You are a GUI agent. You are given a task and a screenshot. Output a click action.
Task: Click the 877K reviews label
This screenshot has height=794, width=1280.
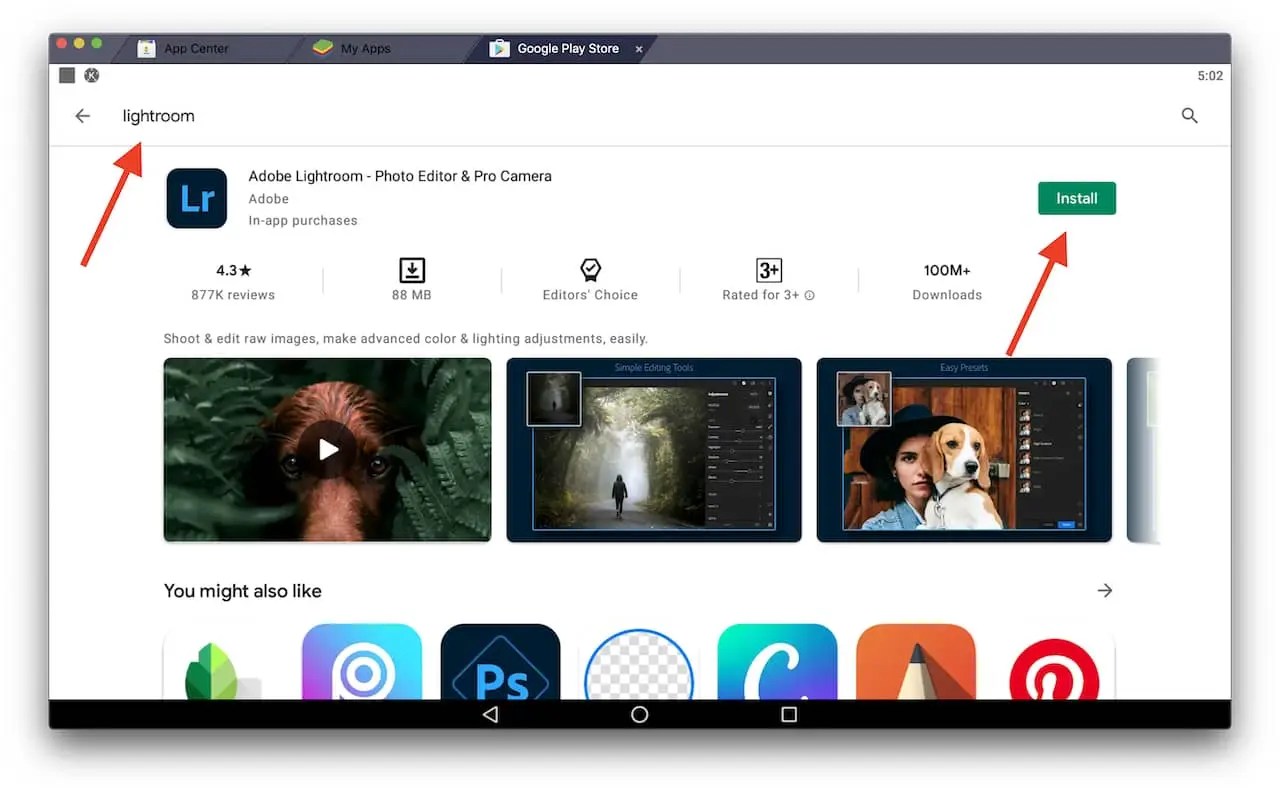click(233, 295)
